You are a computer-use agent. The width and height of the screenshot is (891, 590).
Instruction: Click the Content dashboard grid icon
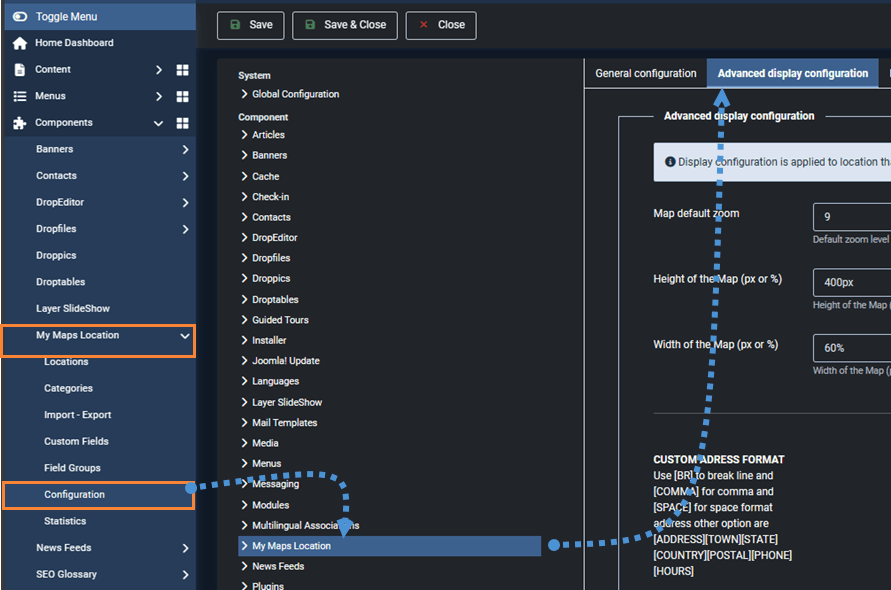tap(182, 70)
